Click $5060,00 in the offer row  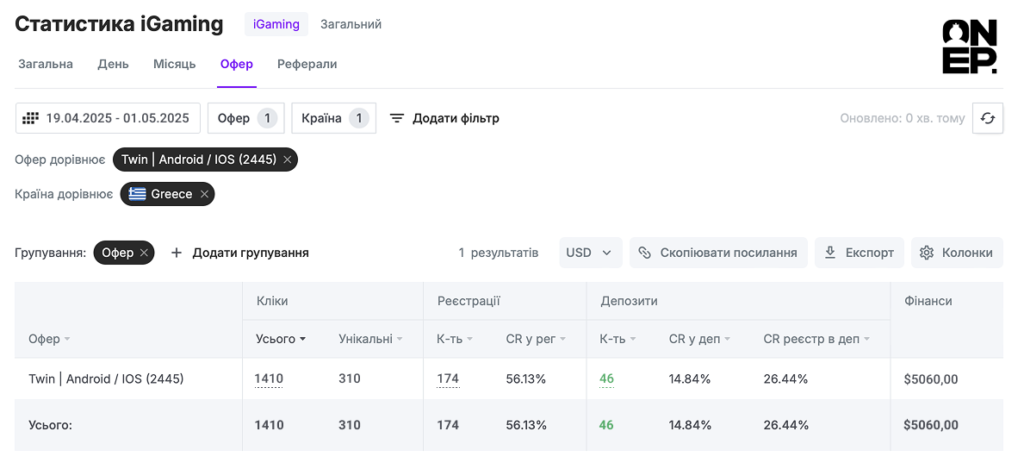(931, 379)
